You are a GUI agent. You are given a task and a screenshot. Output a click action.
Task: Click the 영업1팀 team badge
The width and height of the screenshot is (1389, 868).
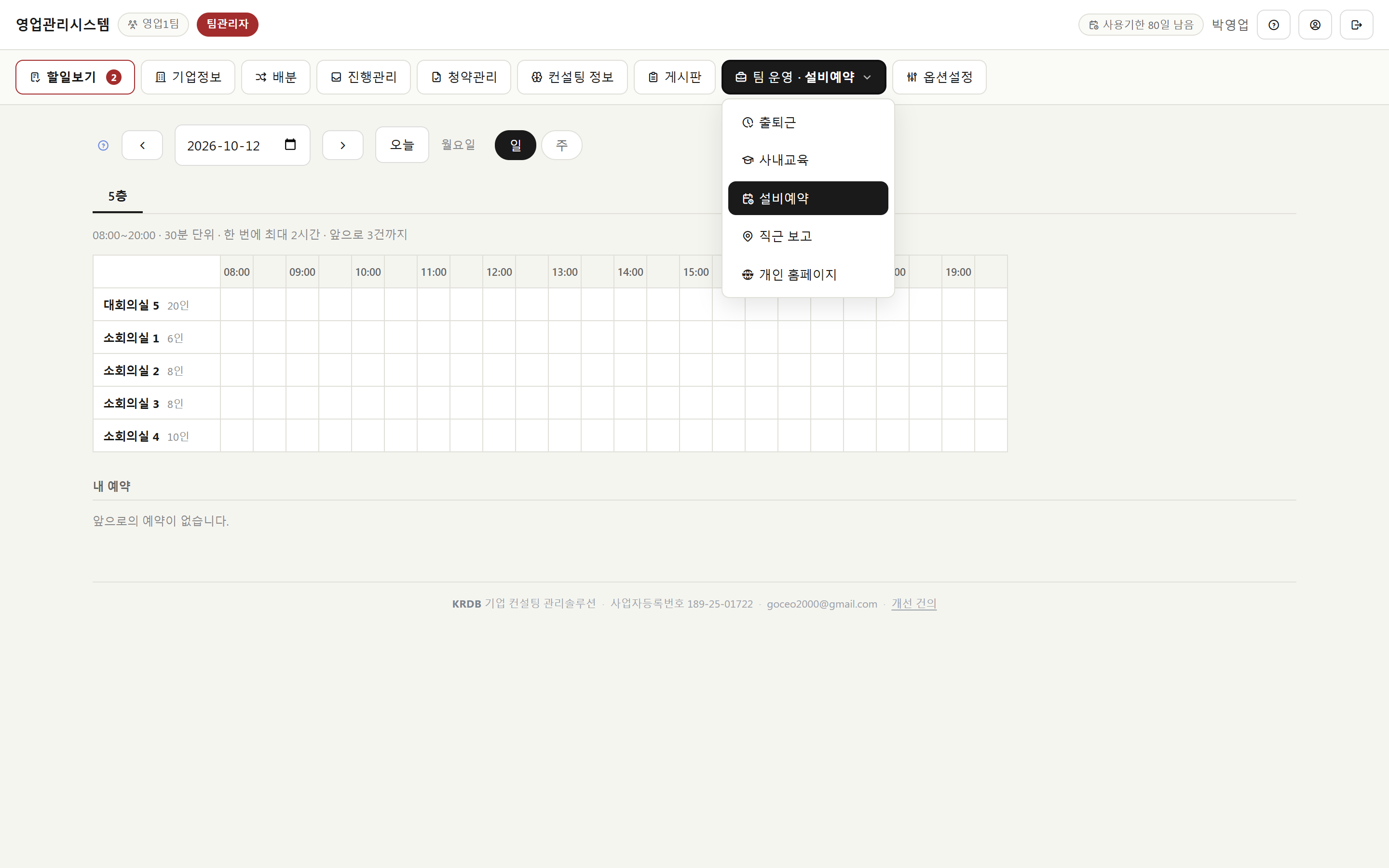click(x=153, y=24)
